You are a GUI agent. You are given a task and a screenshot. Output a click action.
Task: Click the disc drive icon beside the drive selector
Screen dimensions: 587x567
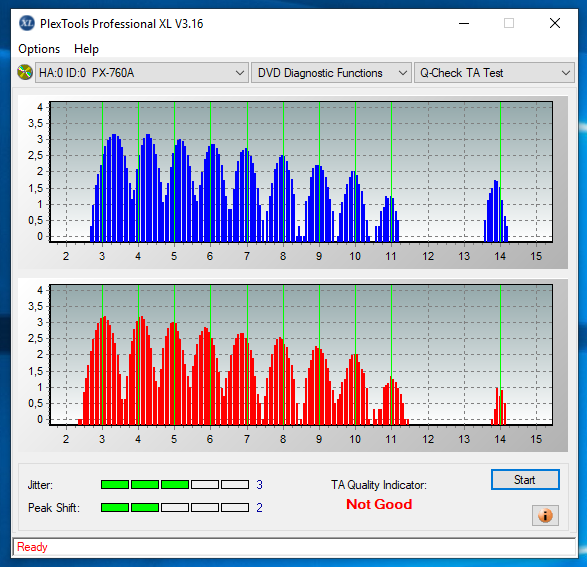25,73
